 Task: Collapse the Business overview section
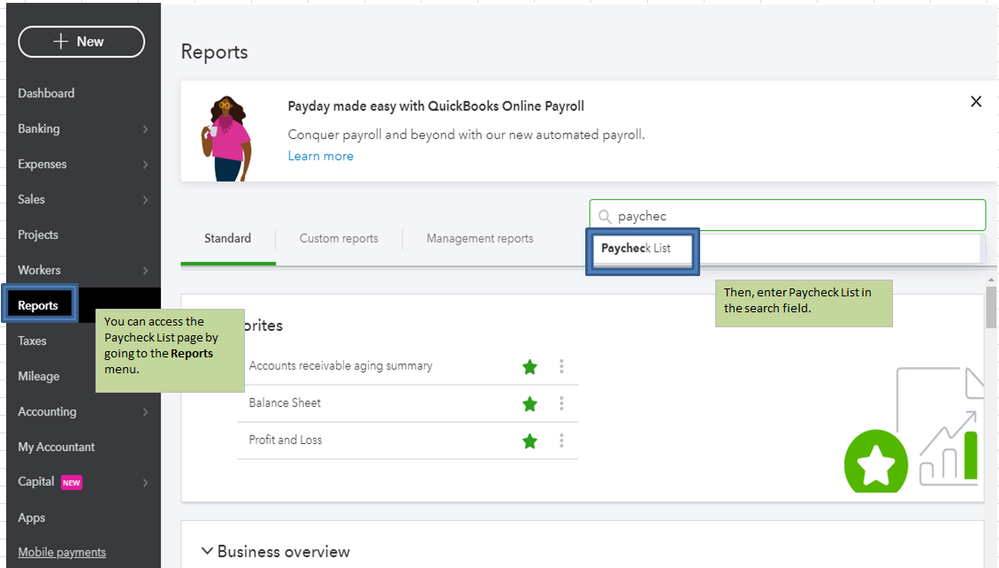click(207, 551)
